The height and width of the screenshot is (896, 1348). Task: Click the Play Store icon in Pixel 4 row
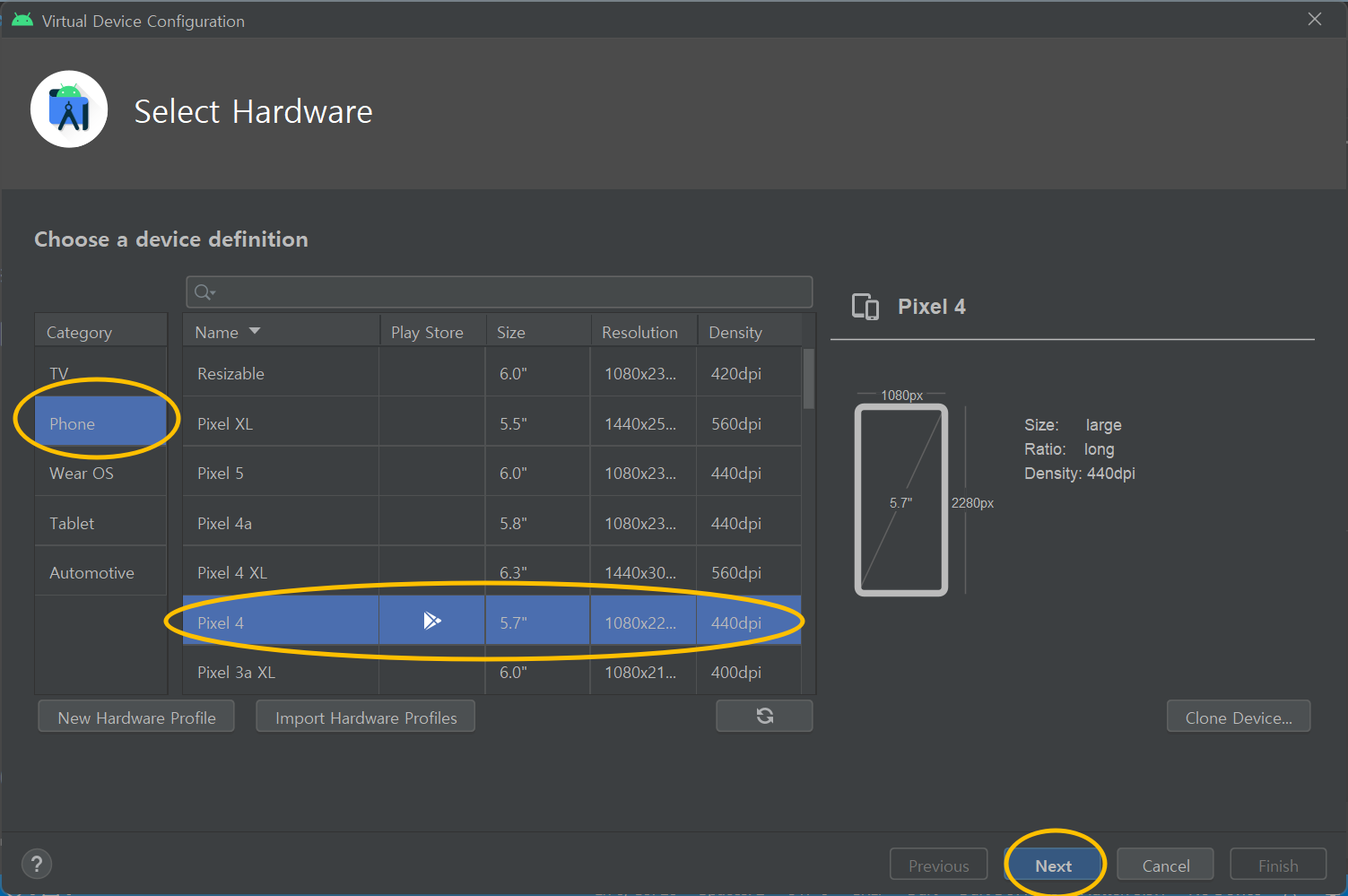432,621
